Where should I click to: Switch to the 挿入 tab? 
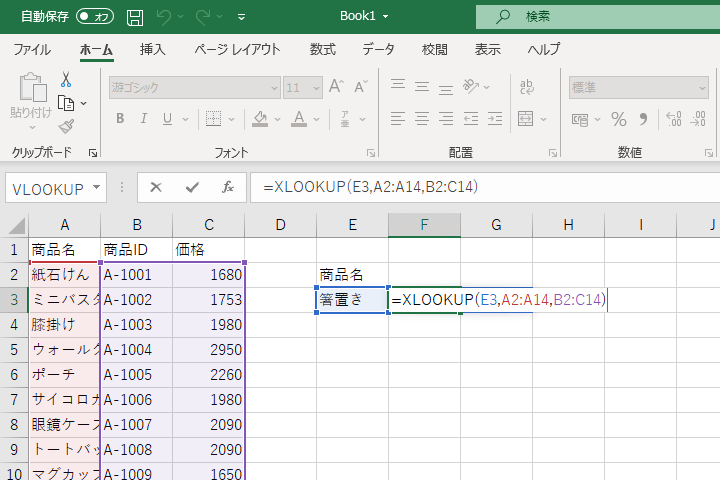[152, 49]
